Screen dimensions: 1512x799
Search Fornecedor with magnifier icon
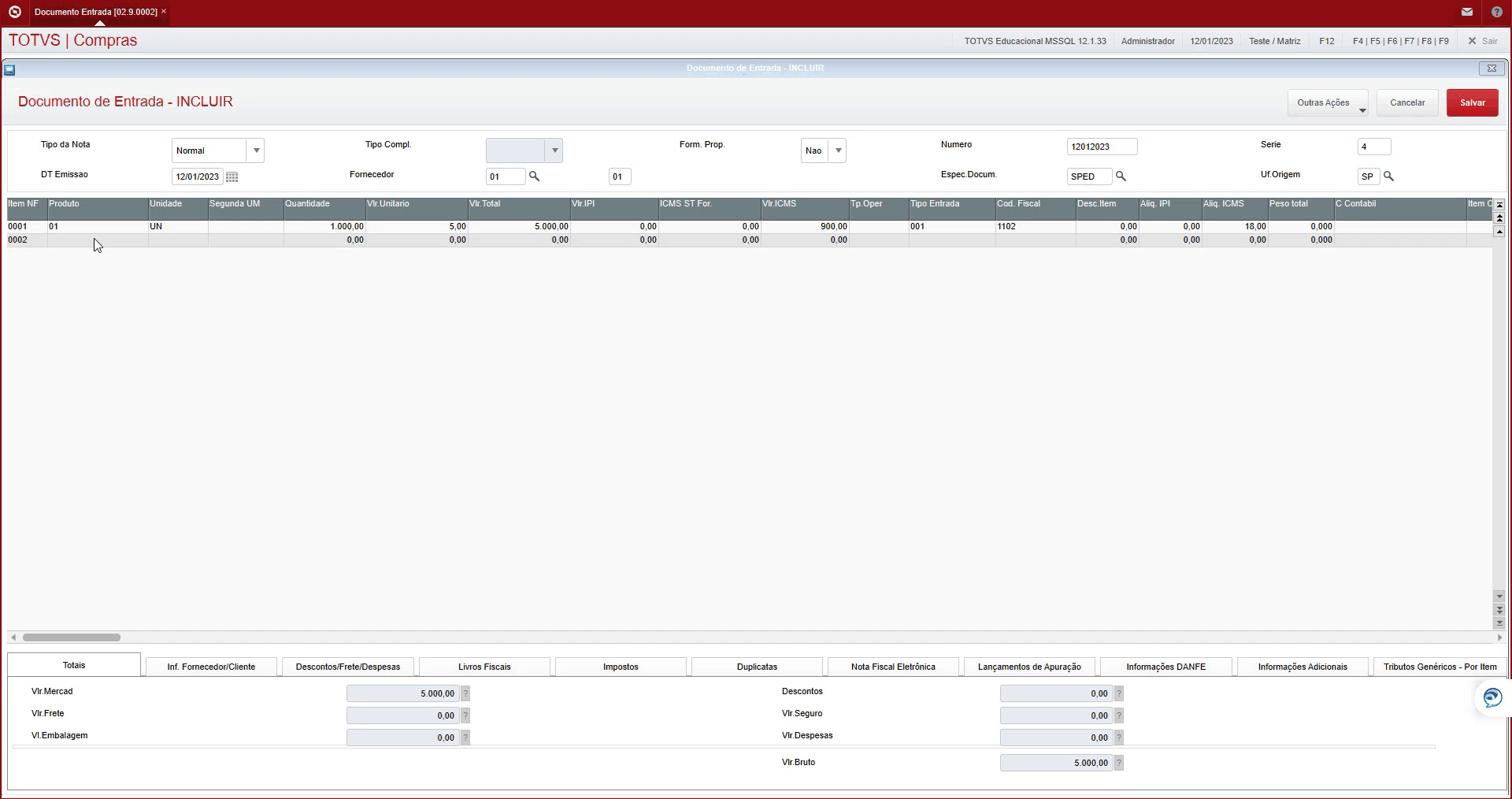[x=534, y=177]
